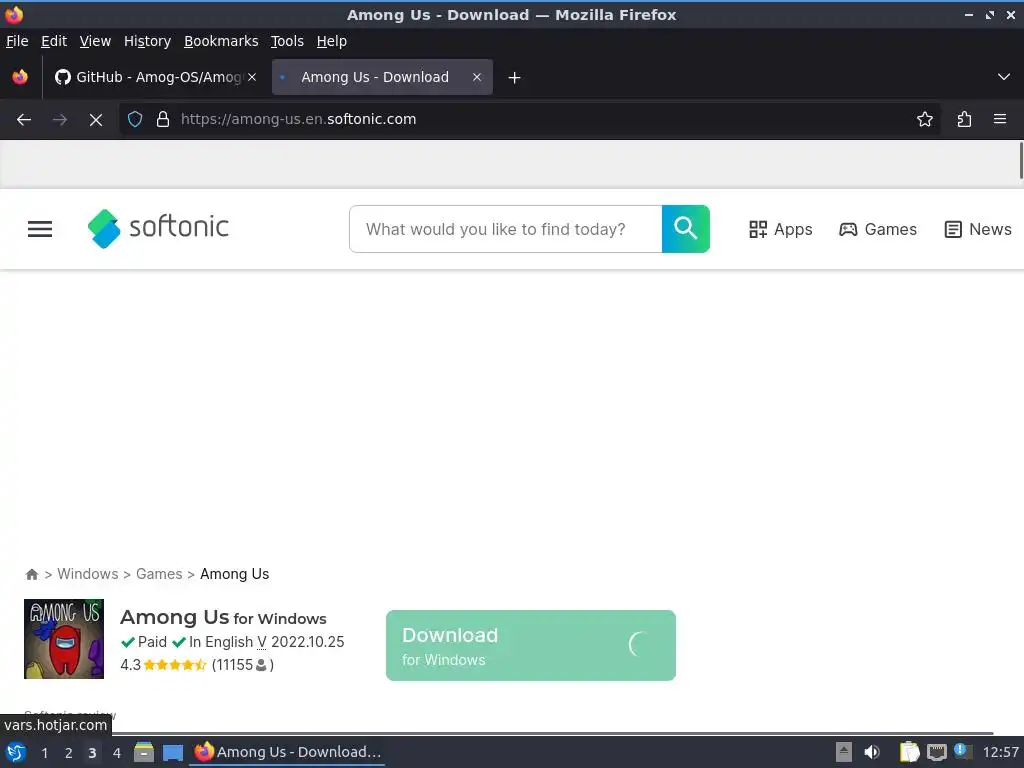The image size is (1024, 768).
Task: Open the clipboard tray icon
Action: pos(909,752)
